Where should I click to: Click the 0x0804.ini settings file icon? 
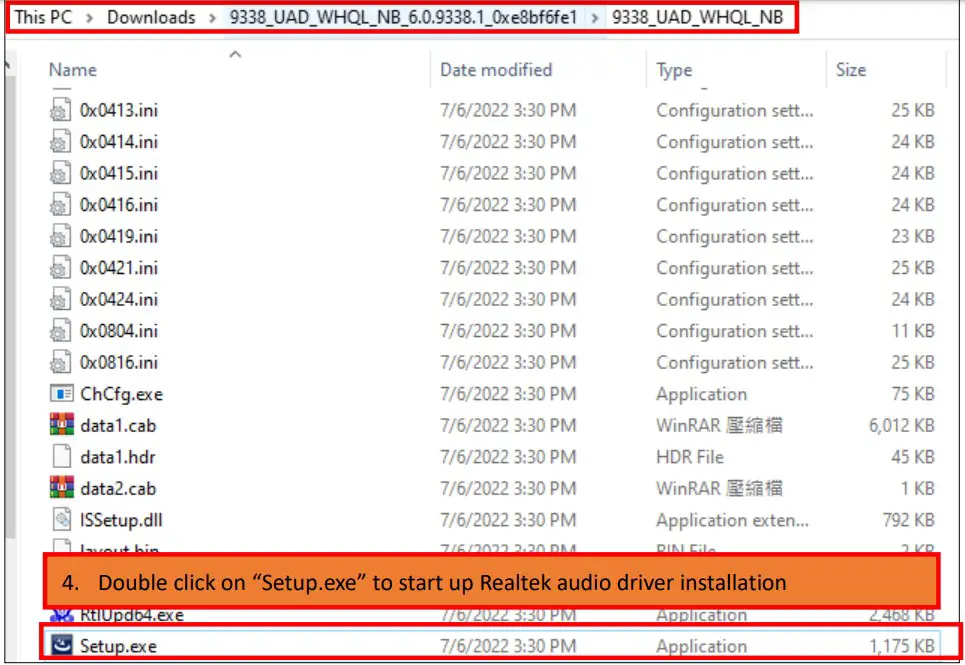tap(62, 330)
